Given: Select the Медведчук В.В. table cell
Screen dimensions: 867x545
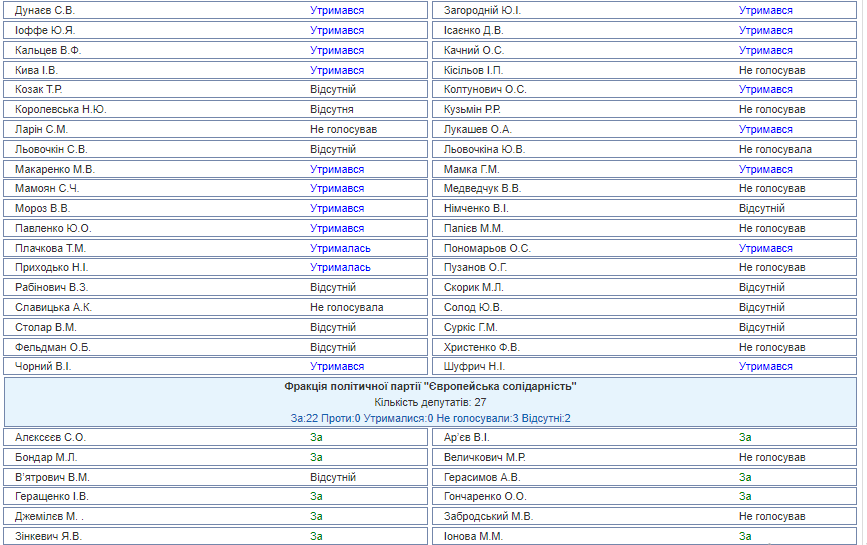Looking at the screenshot, I should point(483,188).
